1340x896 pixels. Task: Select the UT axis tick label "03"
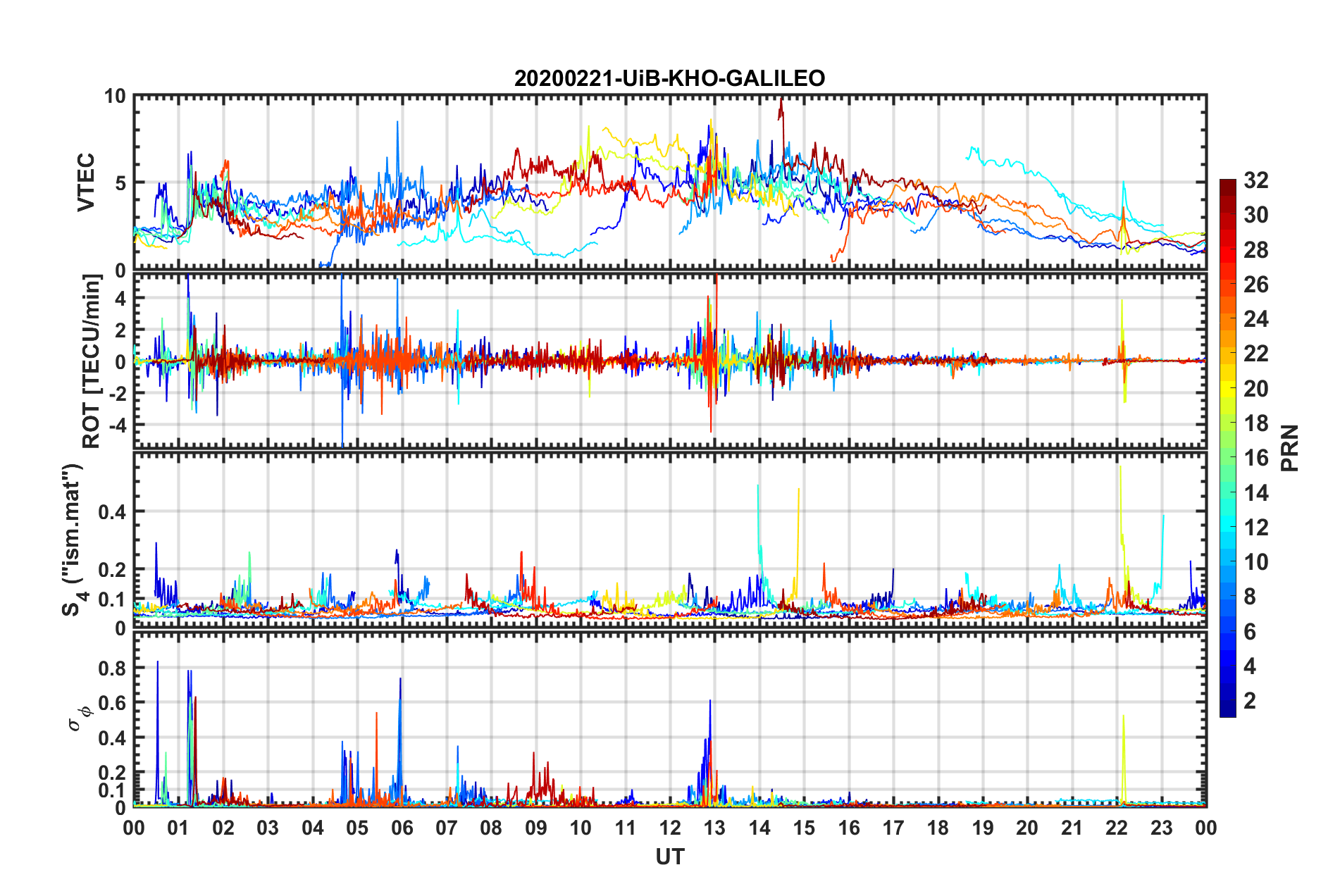[x=268, y=828]
